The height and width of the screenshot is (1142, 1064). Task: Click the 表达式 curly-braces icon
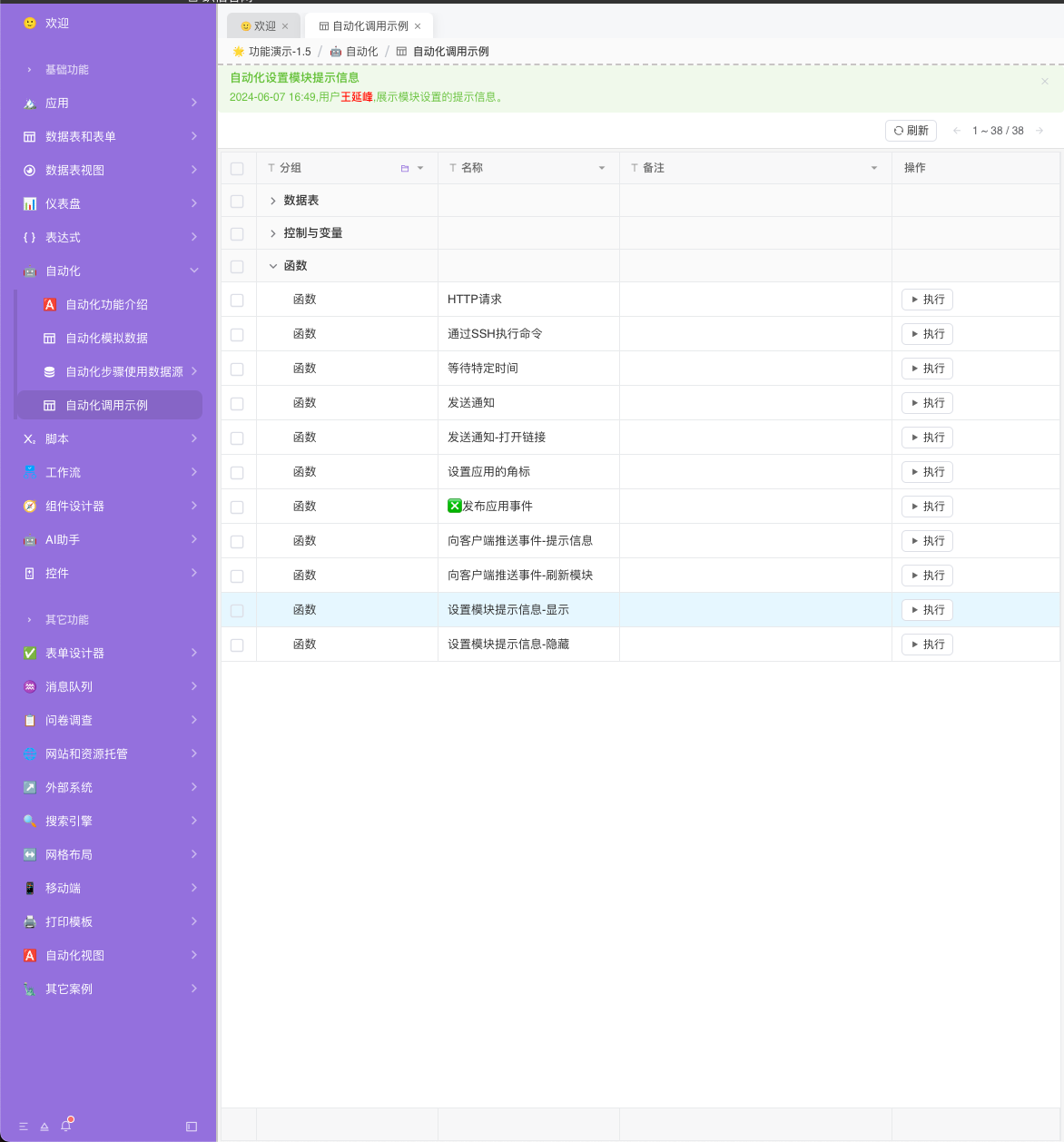pos(30,237)
